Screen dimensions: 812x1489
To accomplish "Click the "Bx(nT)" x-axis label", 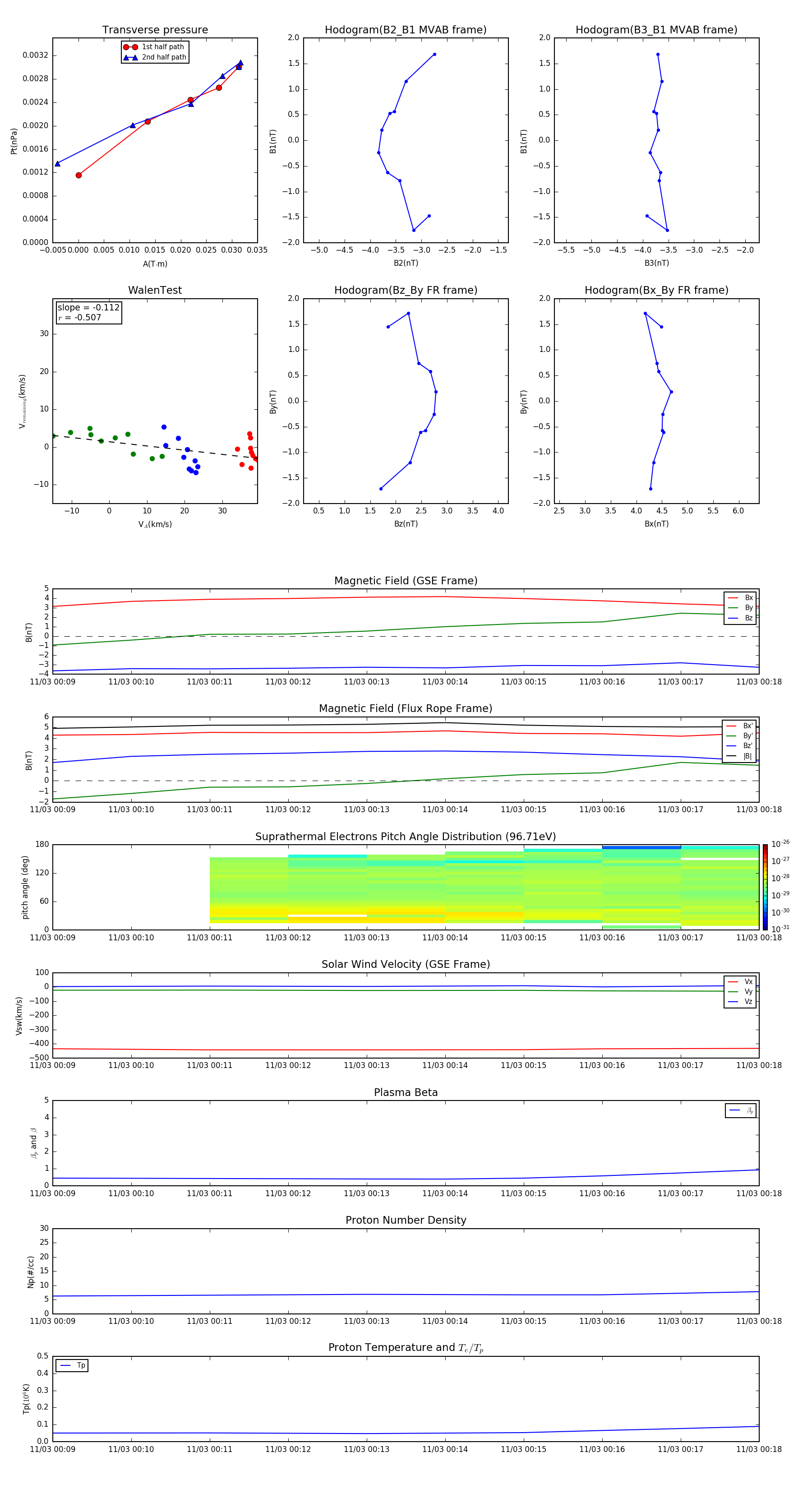I will [x=656, y=524].
